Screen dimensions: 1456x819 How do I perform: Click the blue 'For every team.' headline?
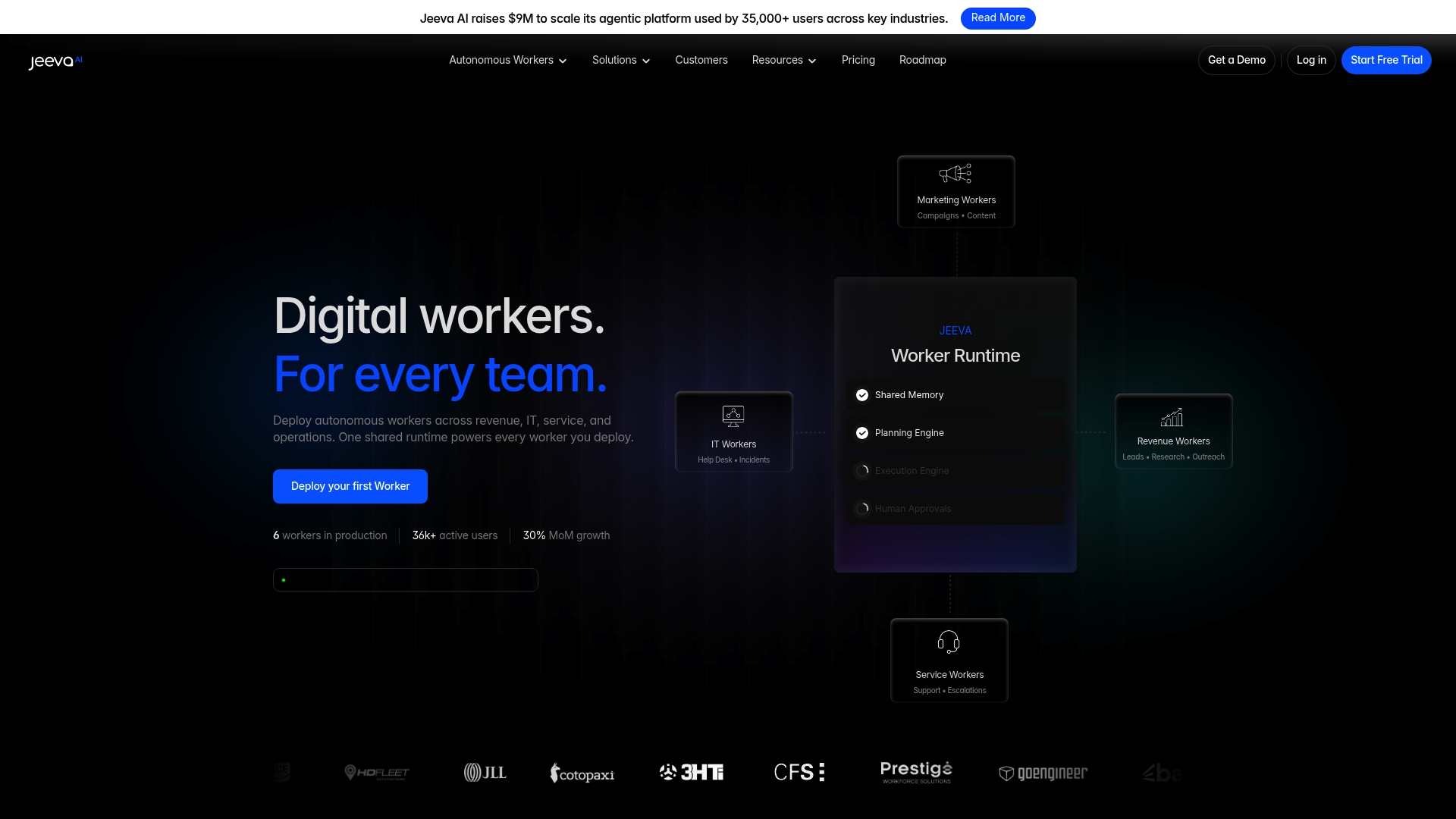(x=441, y=375)
